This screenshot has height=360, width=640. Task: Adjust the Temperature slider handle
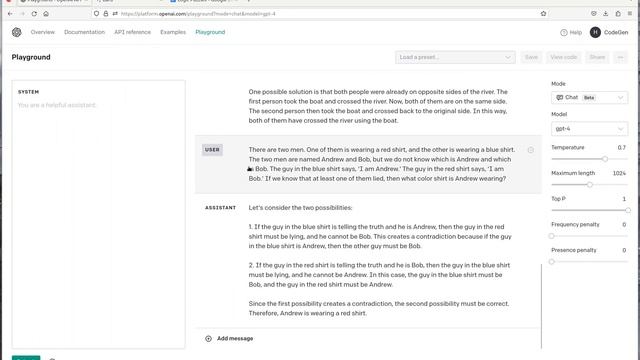(x=605, y=159)
